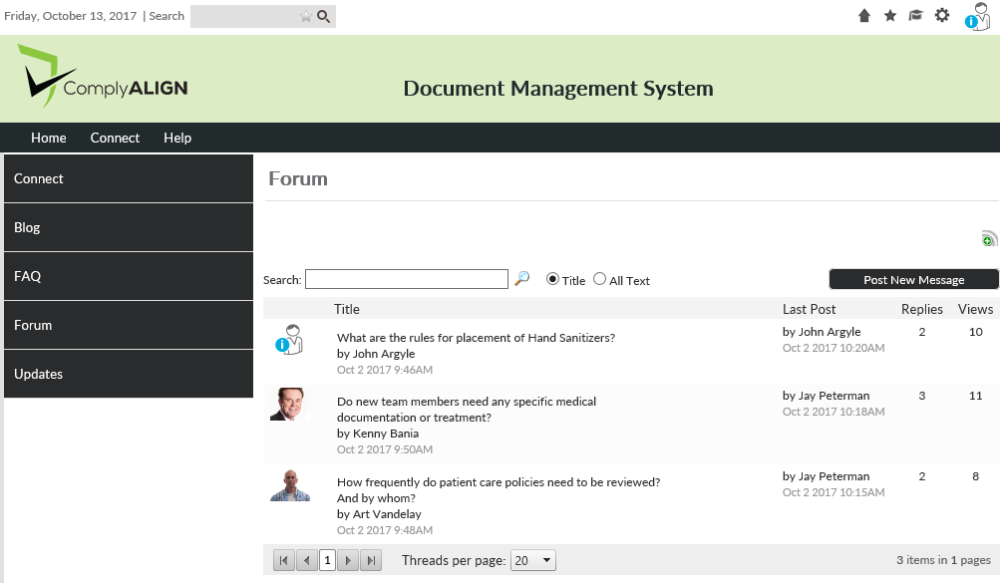
Task: Click the user profile info icon
Action: [x=977, y=17]
